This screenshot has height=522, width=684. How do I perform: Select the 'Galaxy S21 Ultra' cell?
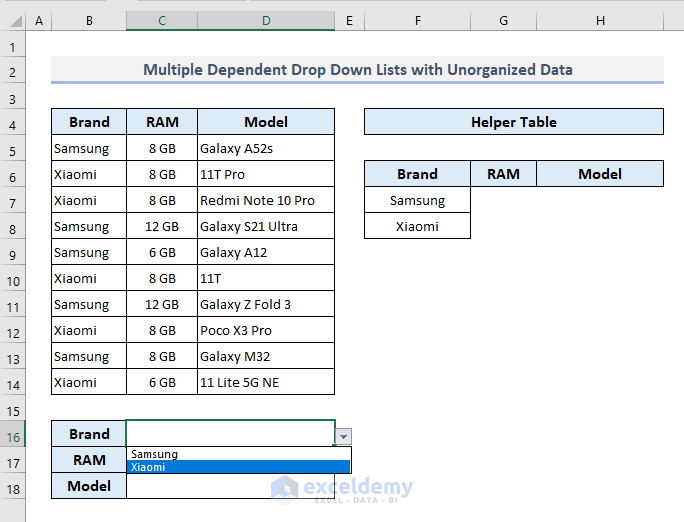point(266,226)
